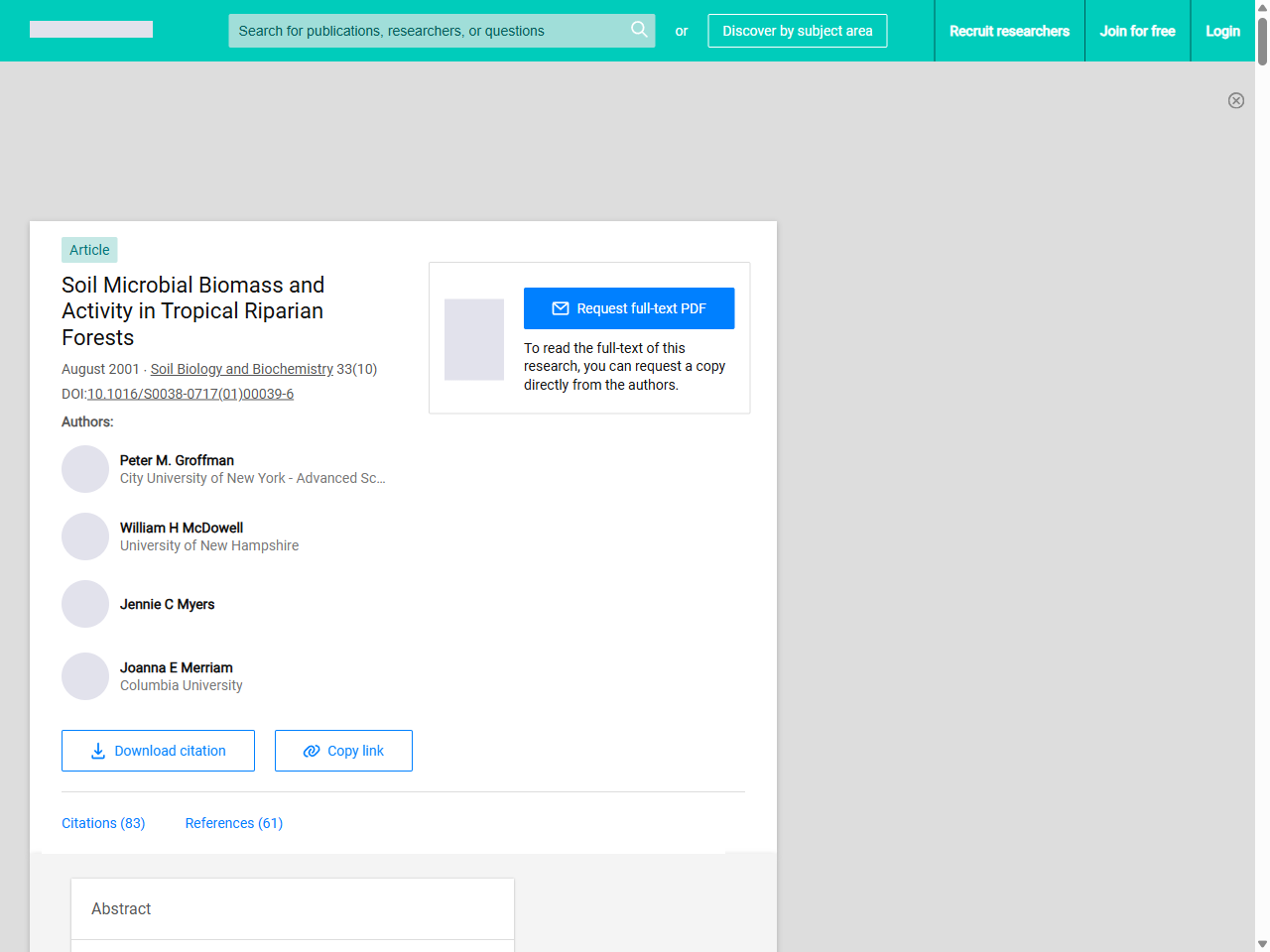The height and width of the screenshot is (952, 1270).
Task: Open Recruit researchers page
Action: tap(1009, 31)
